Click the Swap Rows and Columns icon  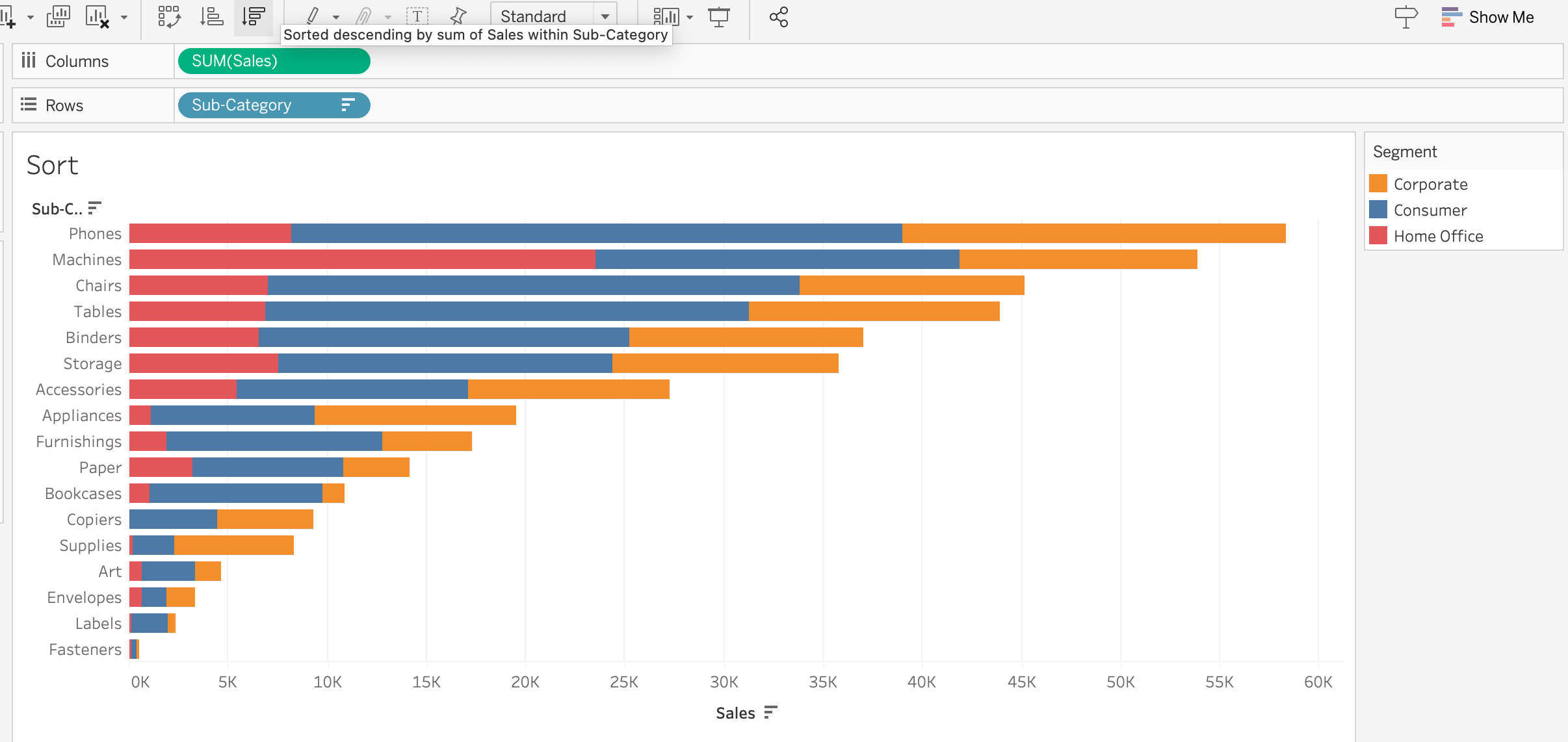point(169,17)
